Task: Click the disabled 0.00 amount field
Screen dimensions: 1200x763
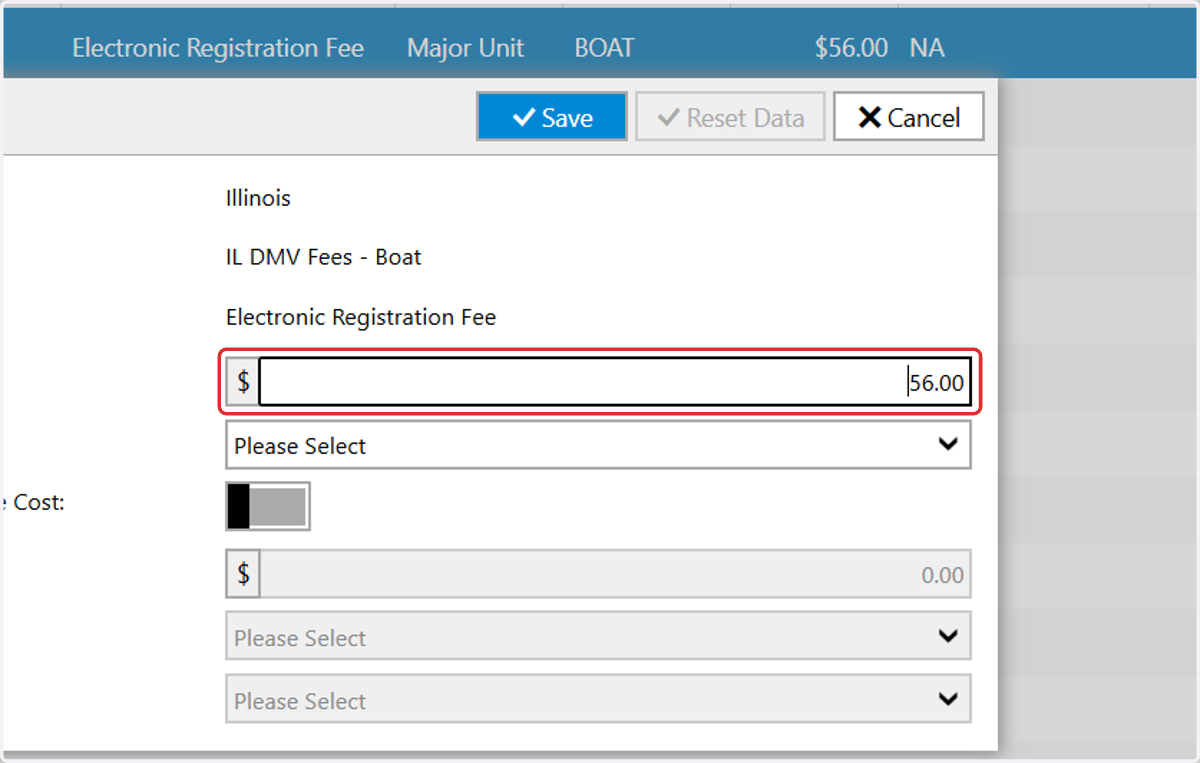Action: click(x=615, y=575)
